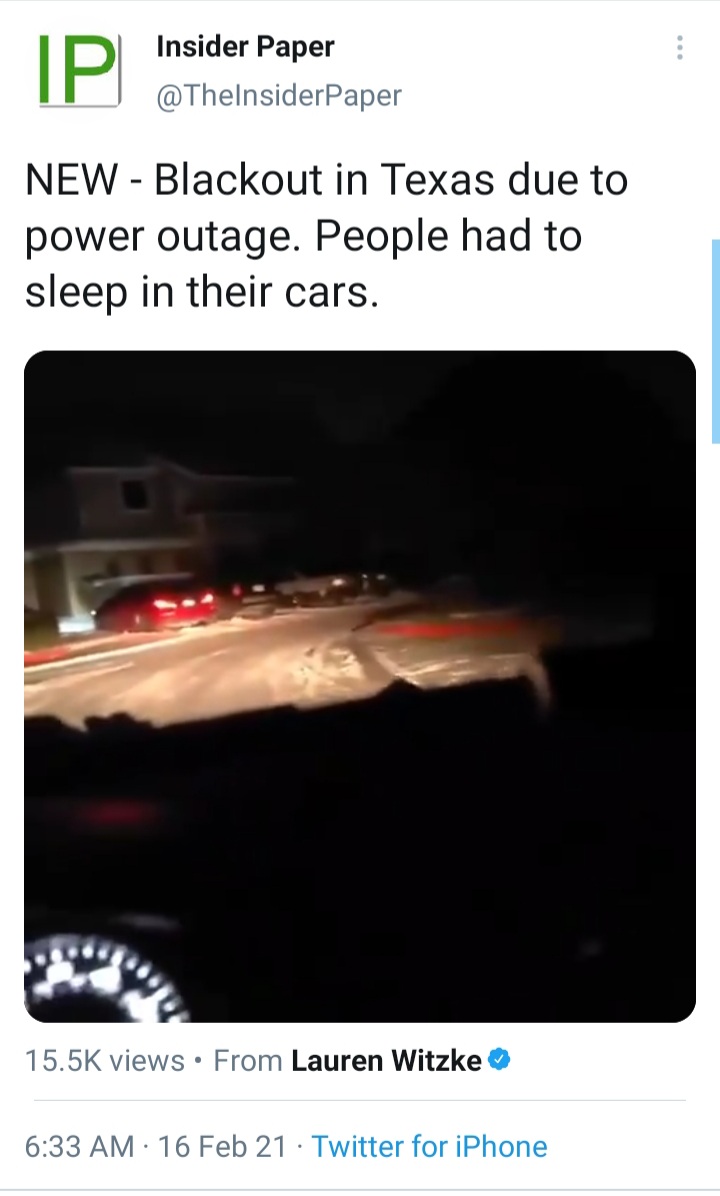This screenshot has height=1196, width=720.
Task: Tap the word 'From' below the video
Action: [248, 1060]
